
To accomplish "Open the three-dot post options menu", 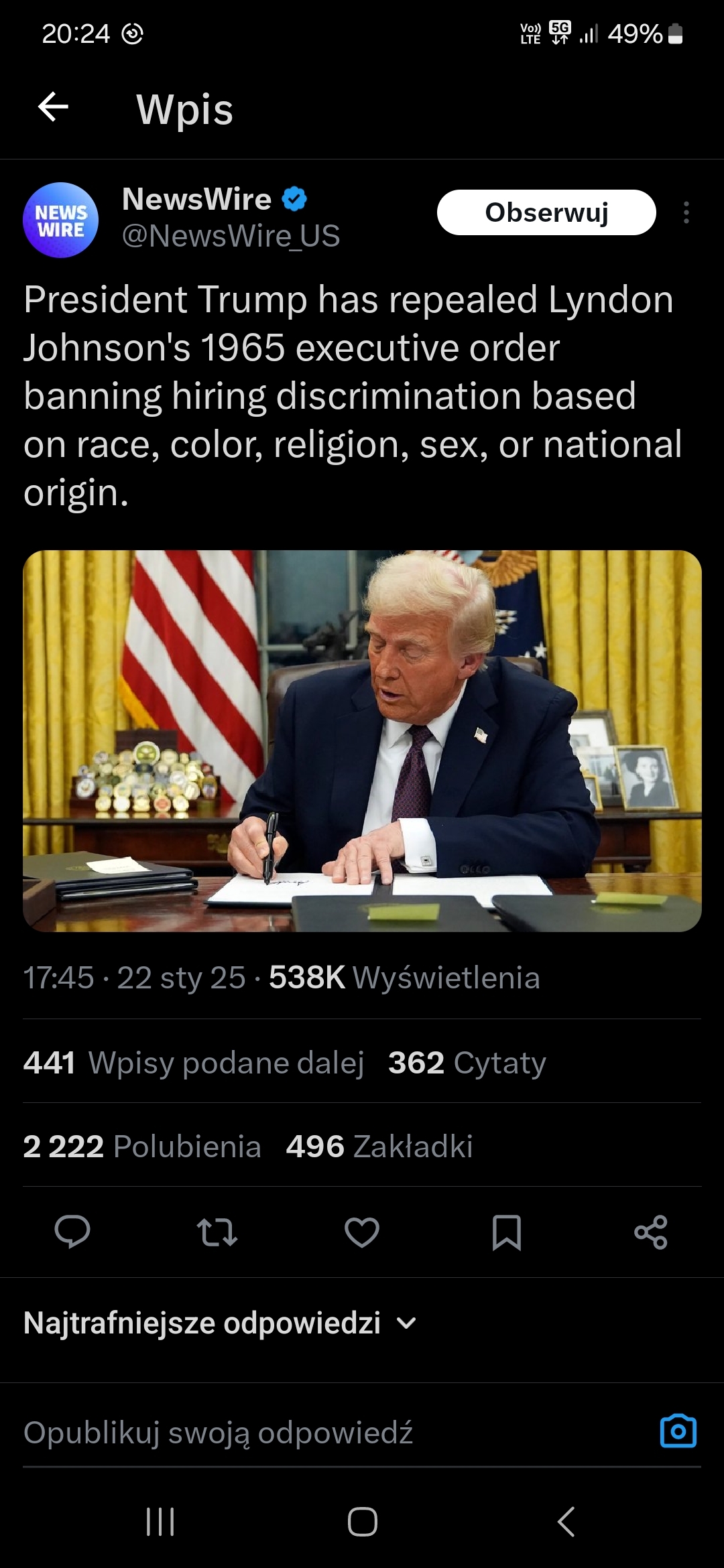I will 686,212.
